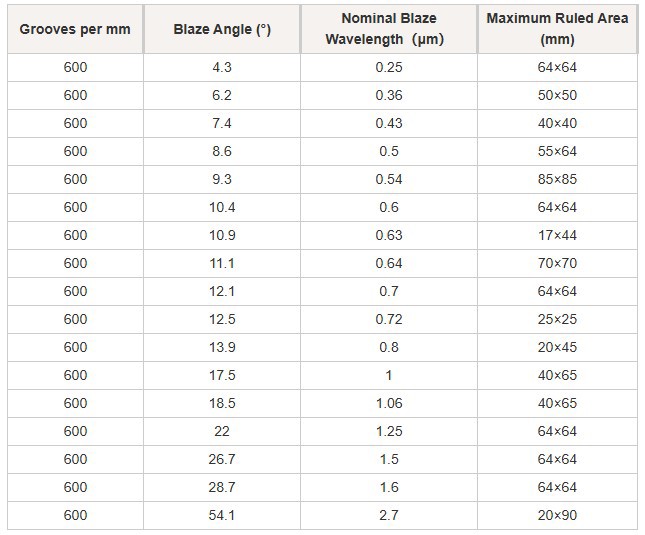Click the Nominal Blaze Wavelength header

click(389, 29)
